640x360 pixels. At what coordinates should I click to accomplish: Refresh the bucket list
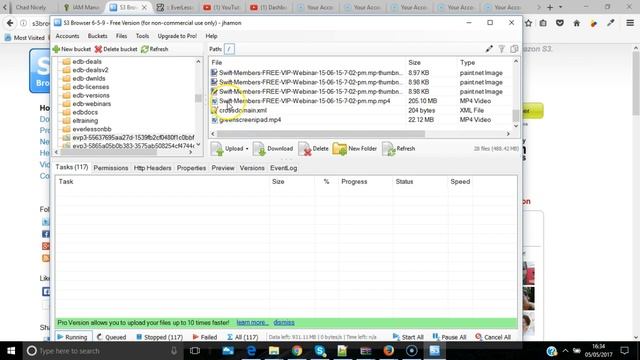point(155,49)
